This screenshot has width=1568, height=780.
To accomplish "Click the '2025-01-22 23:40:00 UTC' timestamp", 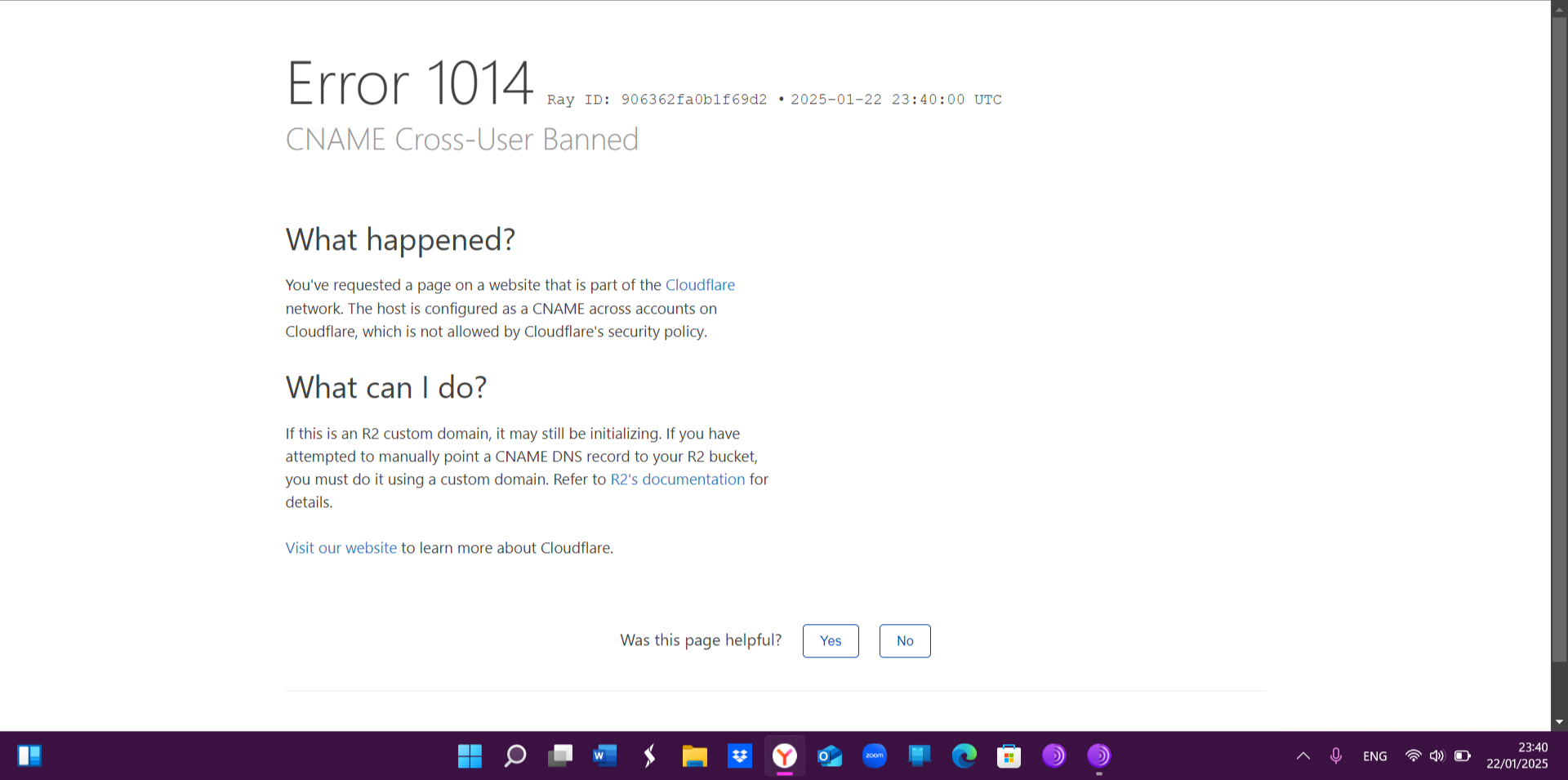I will point(896,100).
